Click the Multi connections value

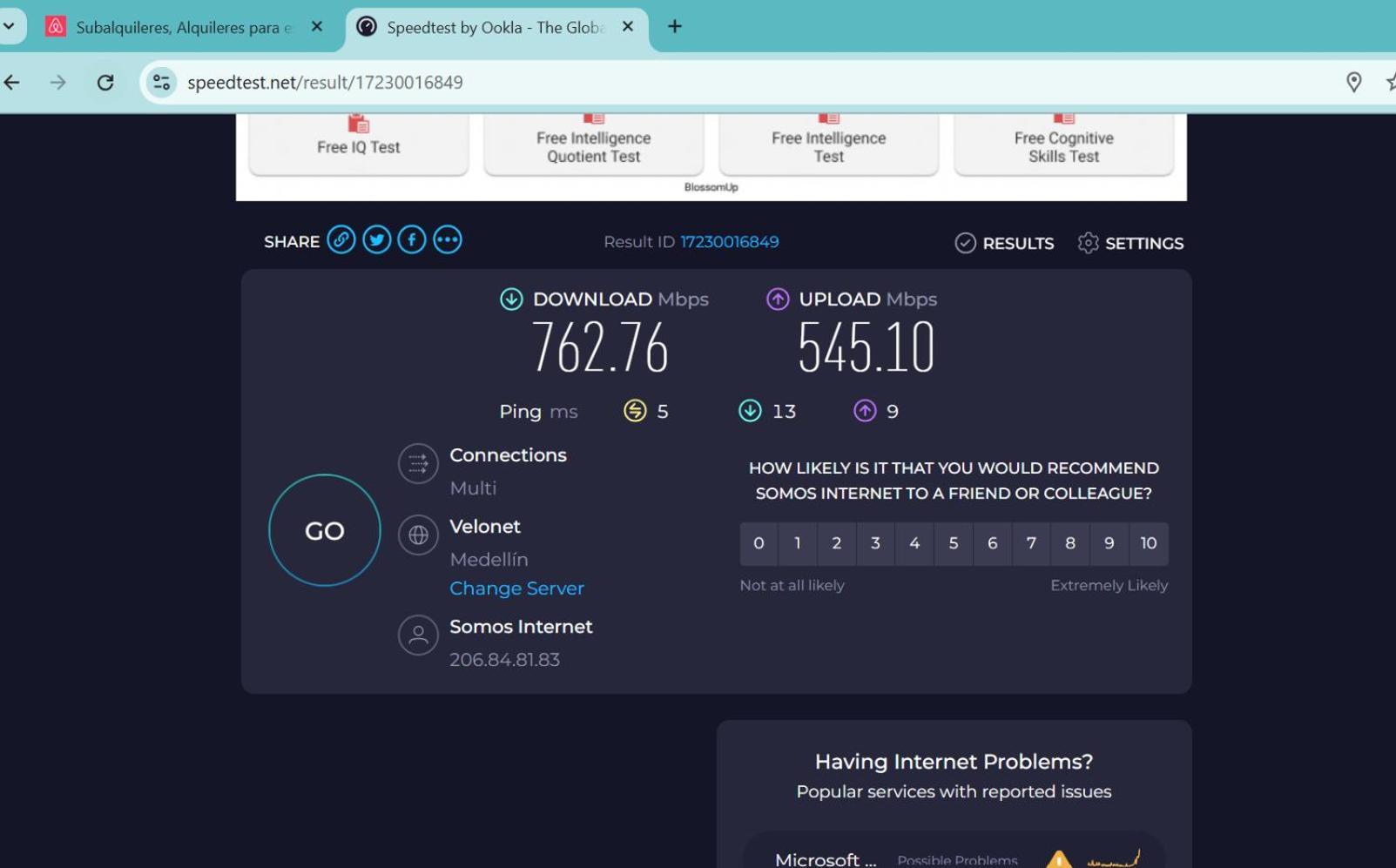[473, 488]
